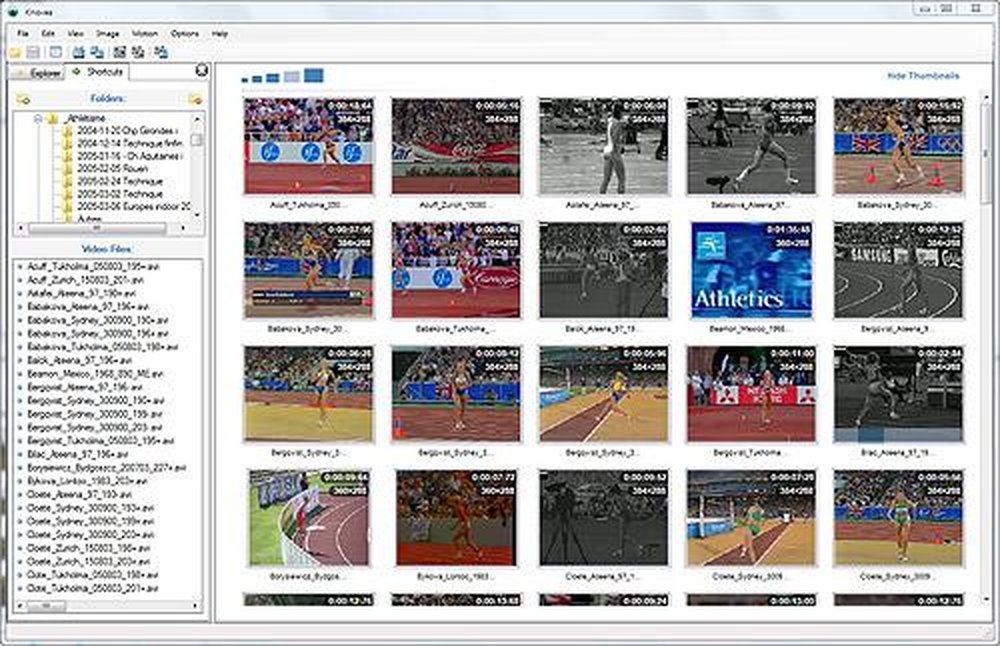Click the thumbnails pane scroll down arrow
Image resolution: width=1000 pixels, height=646 pixels.
coord(987,599)
